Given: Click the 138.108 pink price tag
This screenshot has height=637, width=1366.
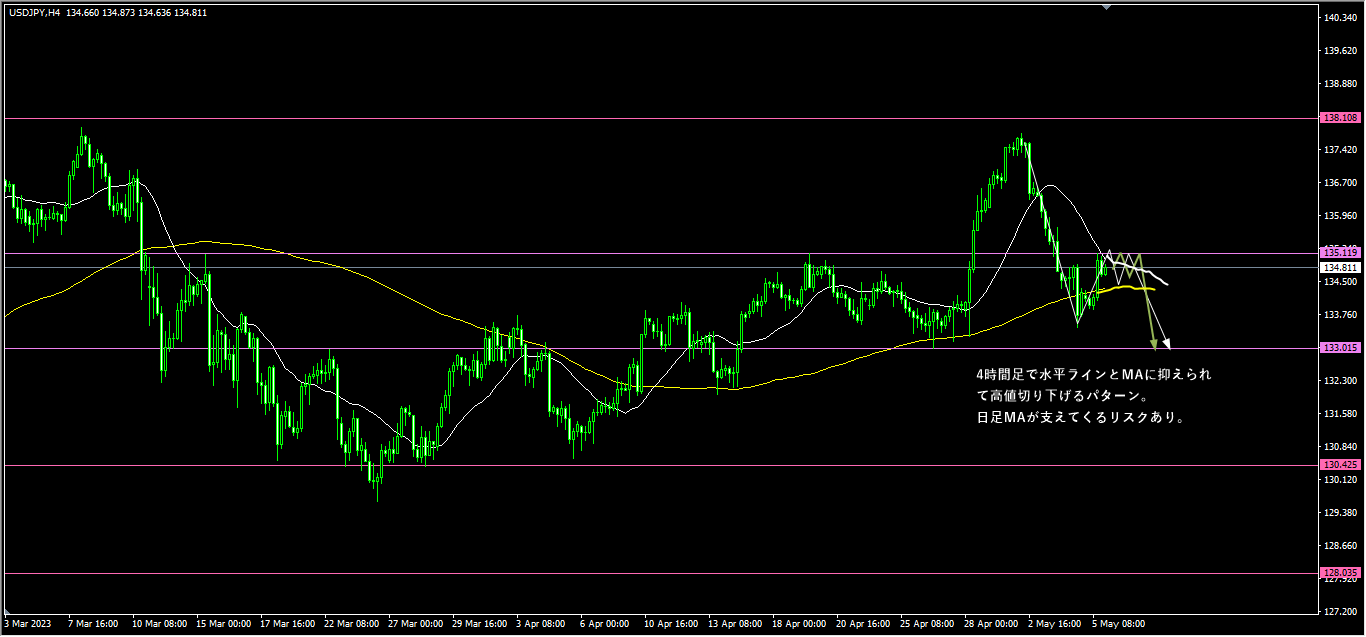Looking at the screenshot, I should click(1338, 118).
